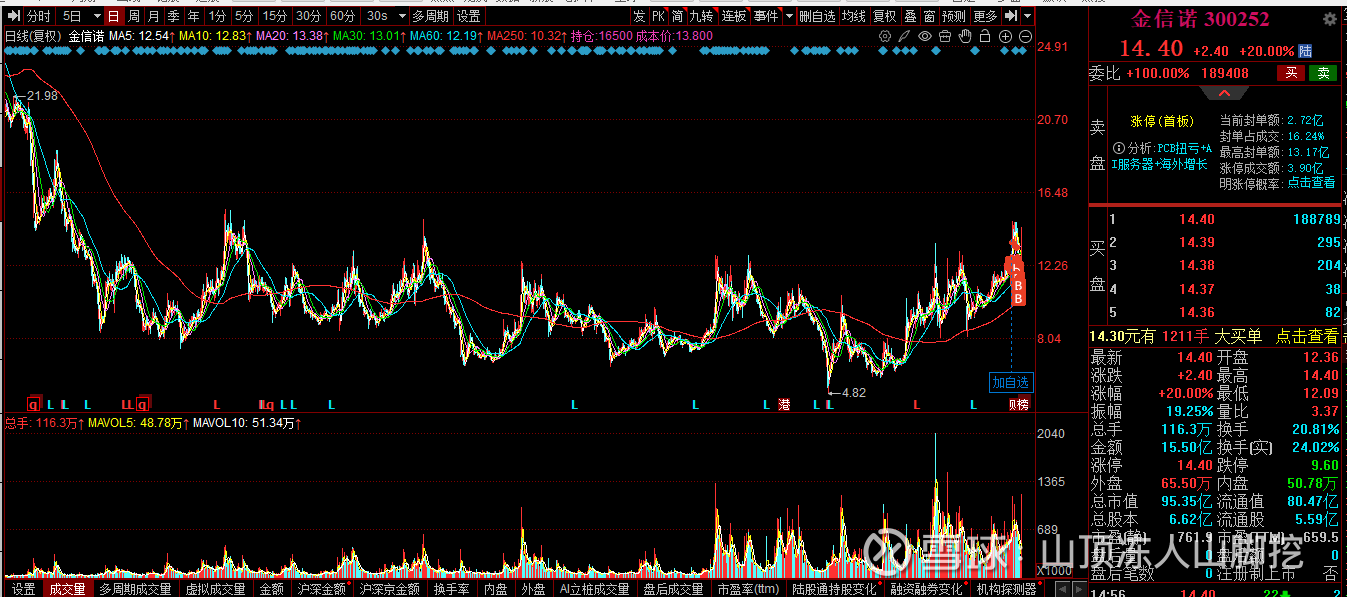Click the 涨停(首板) limit-up label
Viewport: 1347px width, 597px height.
1162,122
